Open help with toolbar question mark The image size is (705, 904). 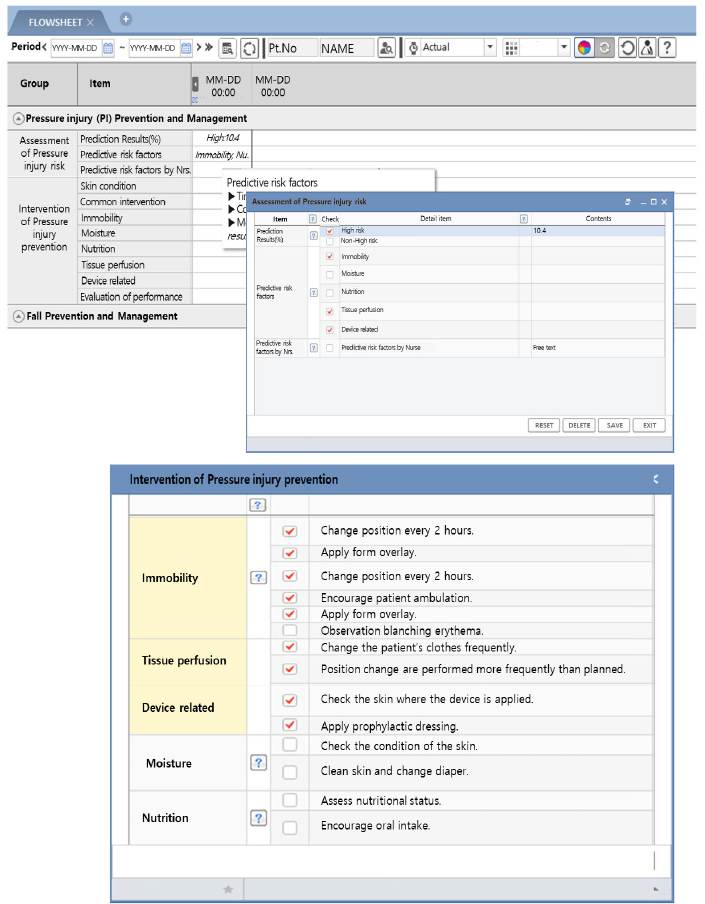[x=667, y=48]
